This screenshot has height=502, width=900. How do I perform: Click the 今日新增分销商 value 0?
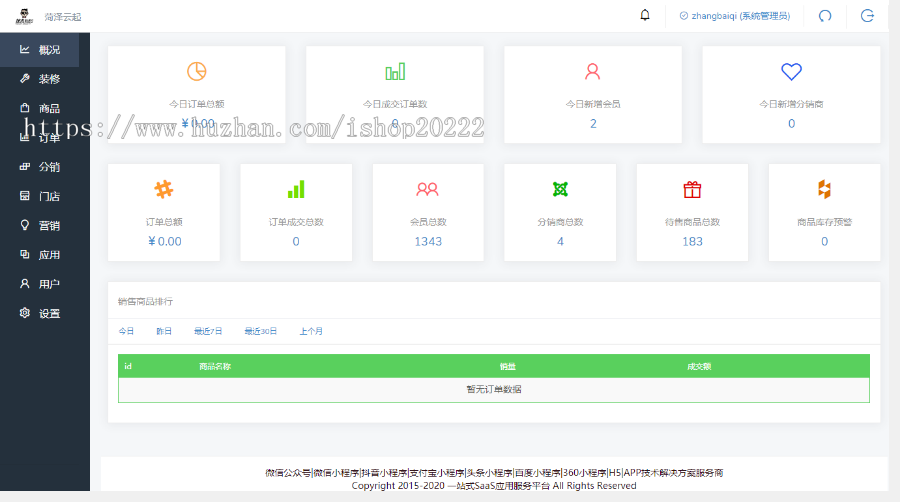point(792,123)
